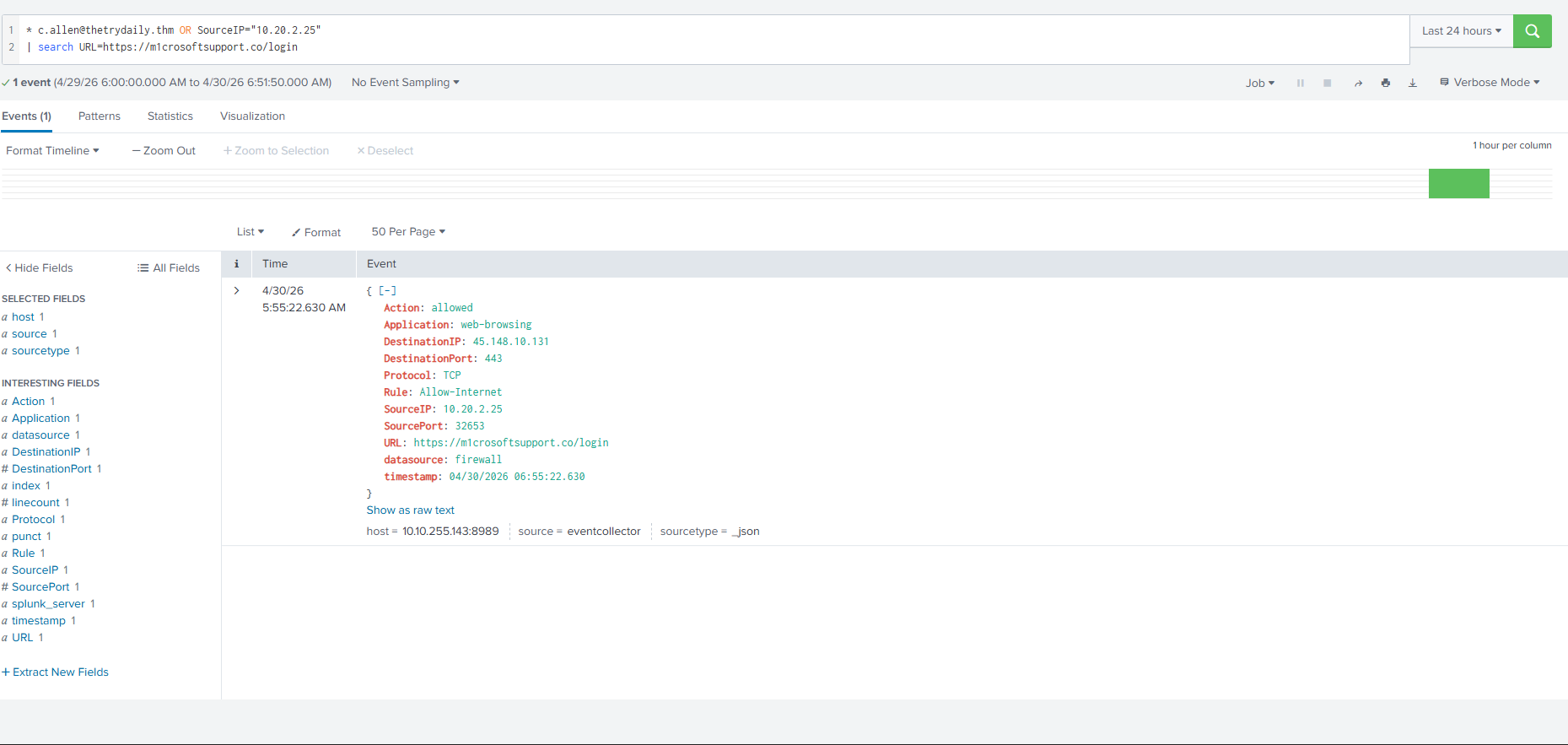This screenshot has height=745, width=1568.
Task: Open the DestinationPort interesting field
Action: click(x=51, y=469)
